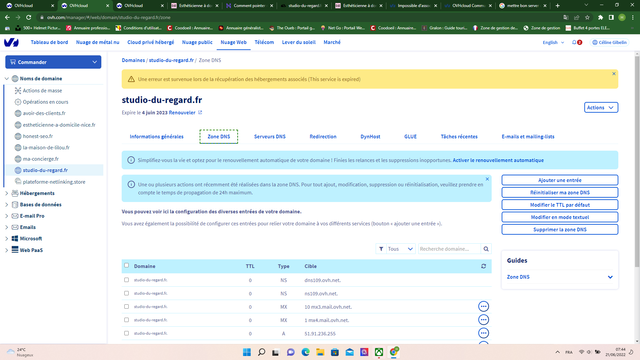
Task: Expand the E-mail Pro section
Action: click(x=7, y=216)
